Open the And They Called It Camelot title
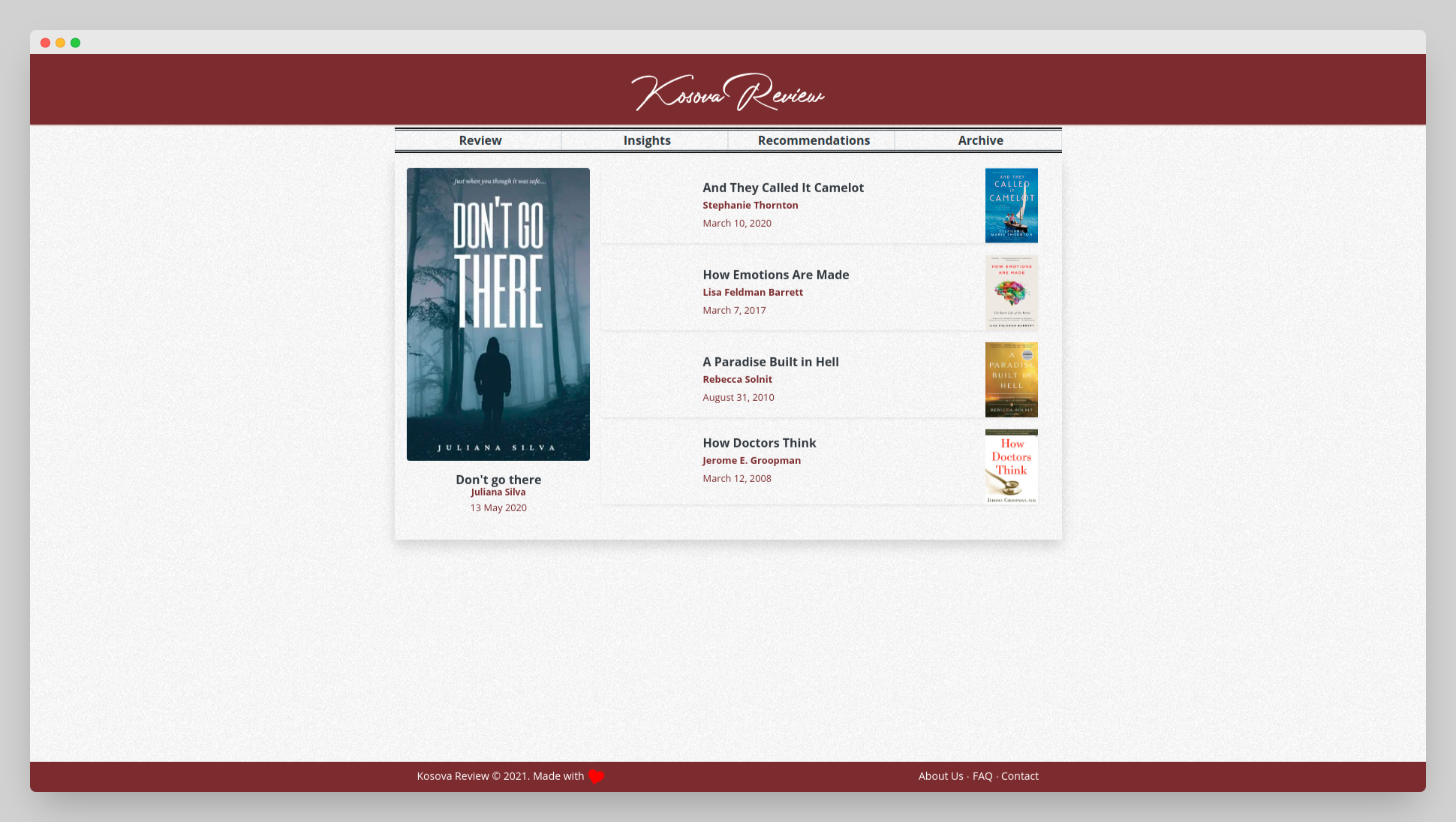 click(x=783, y=188)
